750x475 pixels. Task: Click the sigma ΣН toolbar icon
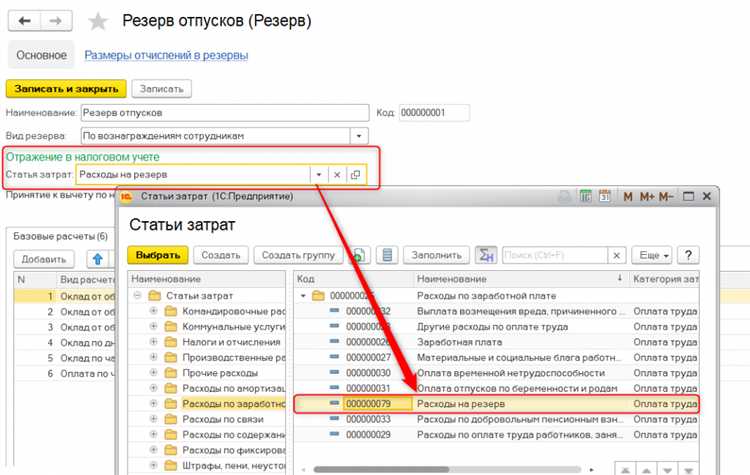coord(486,255)
